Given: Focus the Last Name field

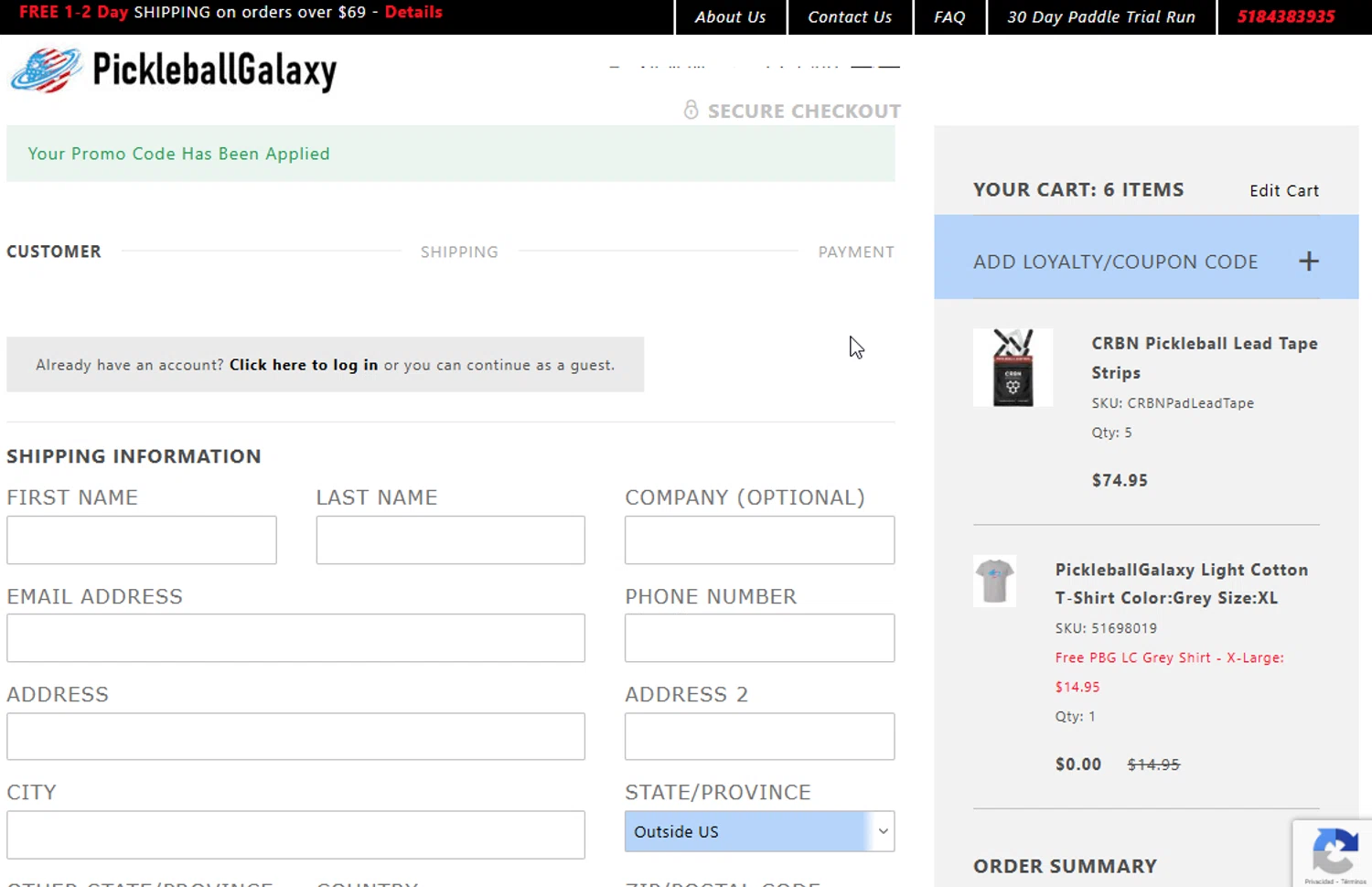Looking at the screenshot, I should click(450, 540).
